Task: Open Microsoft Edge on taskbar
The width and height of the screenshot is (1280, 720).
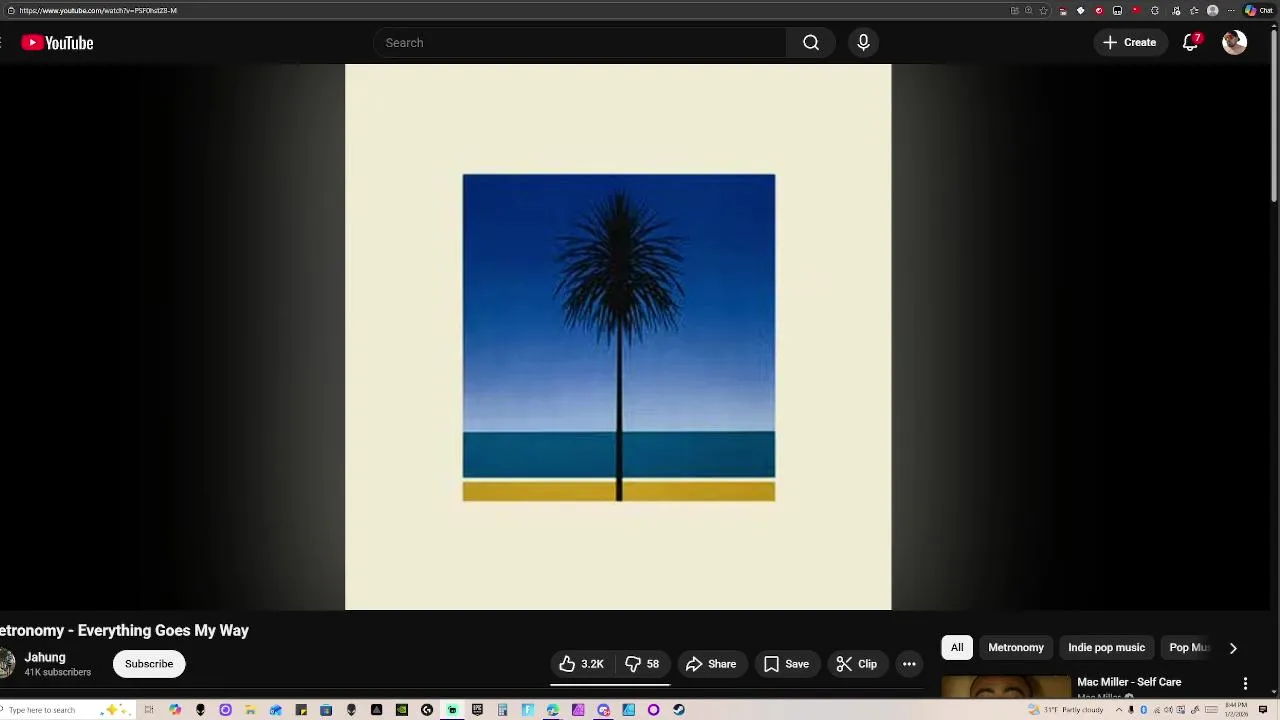Action: click(553, 710)
